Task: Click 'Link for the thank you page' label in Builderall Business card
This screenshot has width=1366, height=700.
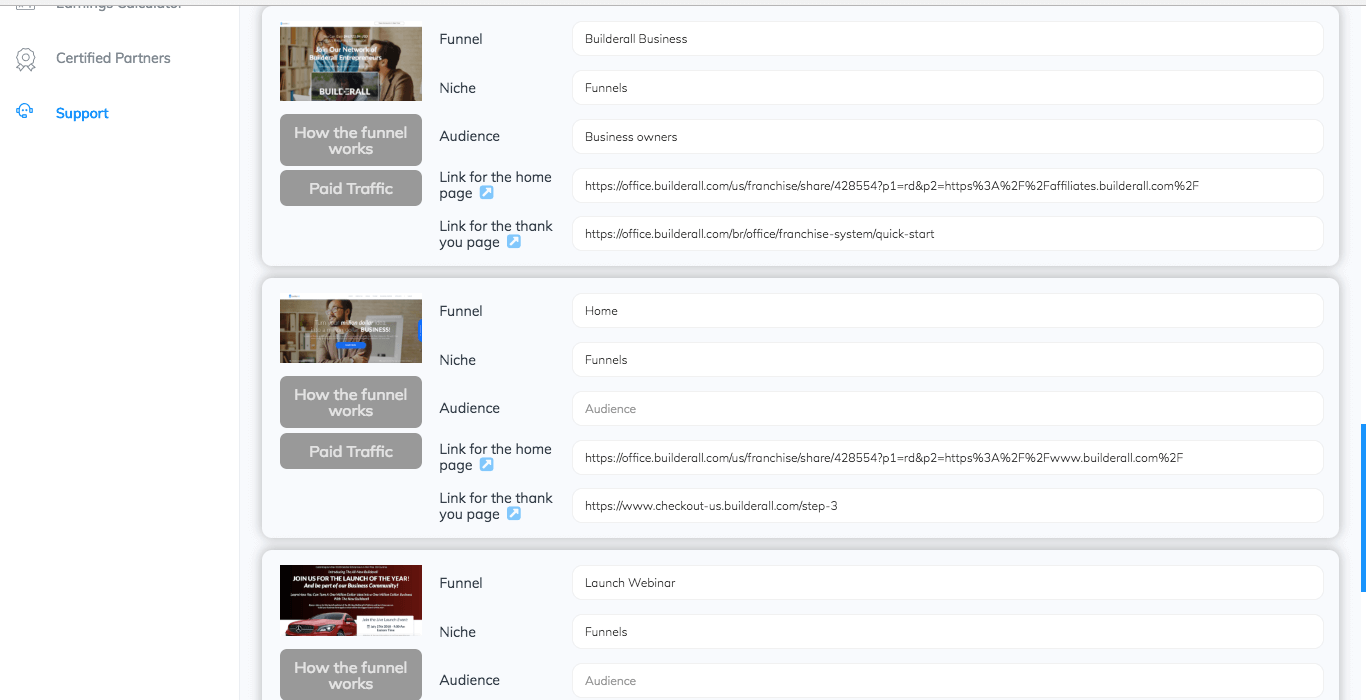Action: point(496,234)
